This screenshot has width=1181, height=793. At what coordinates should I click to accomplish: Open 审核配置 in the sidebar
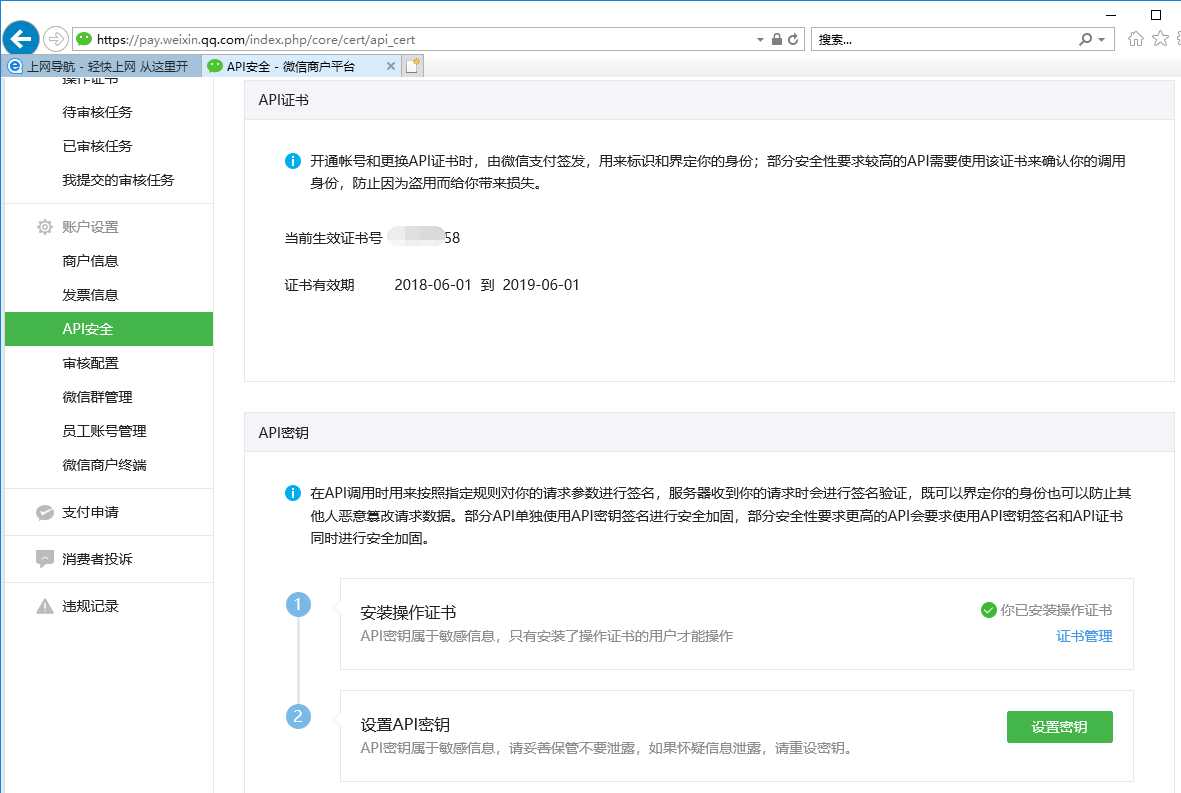(x=90, y=363)
